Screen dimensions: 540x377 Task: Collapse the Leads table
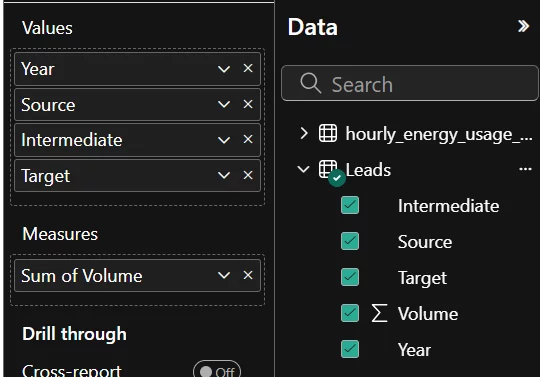(303, 169)
